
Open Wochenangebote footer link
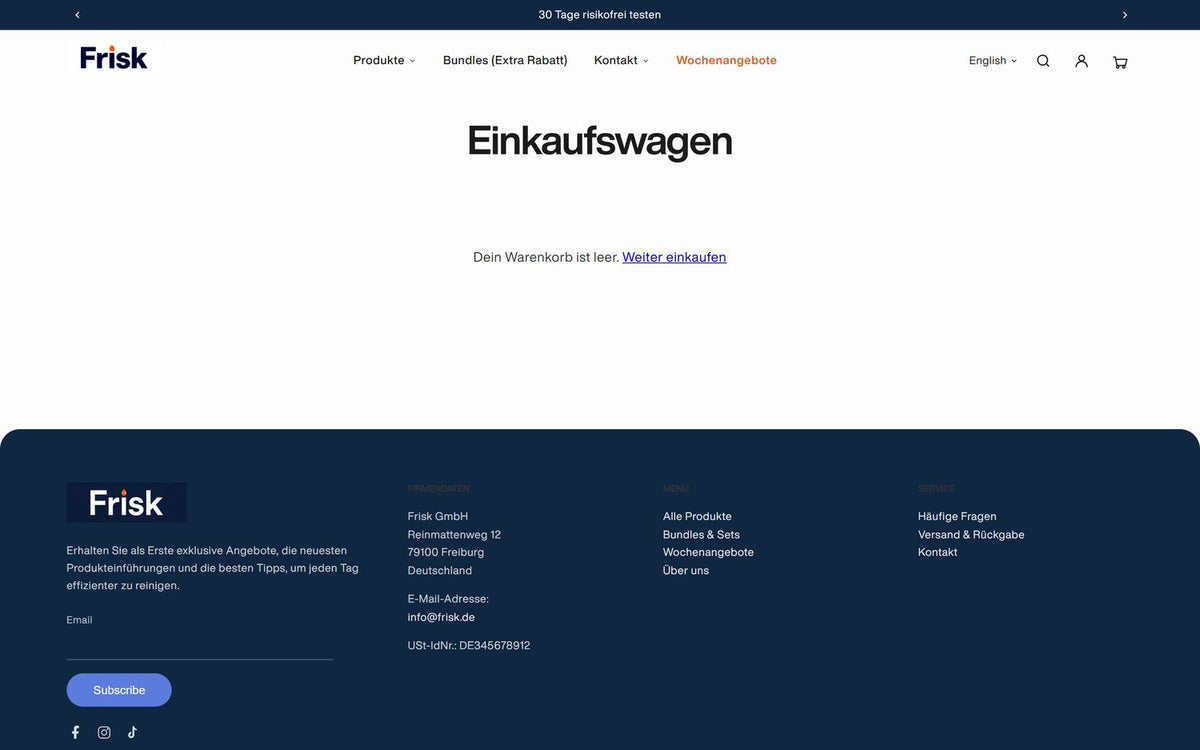pyautogui.click(x=708, y=552)
